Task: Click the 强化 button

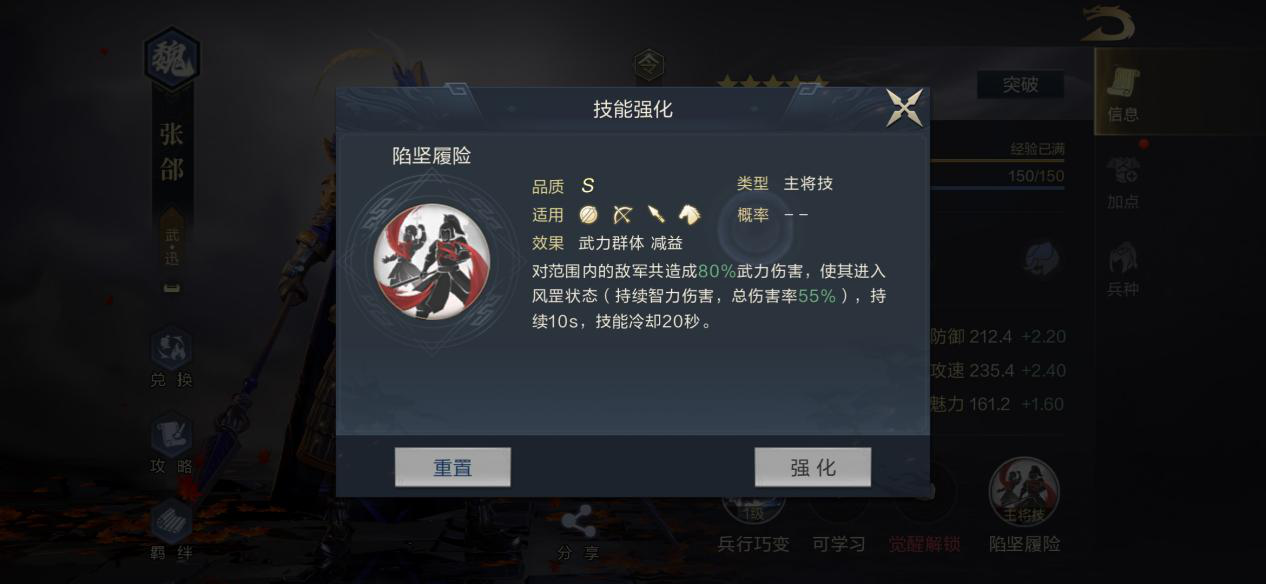Action: [813, 467]
